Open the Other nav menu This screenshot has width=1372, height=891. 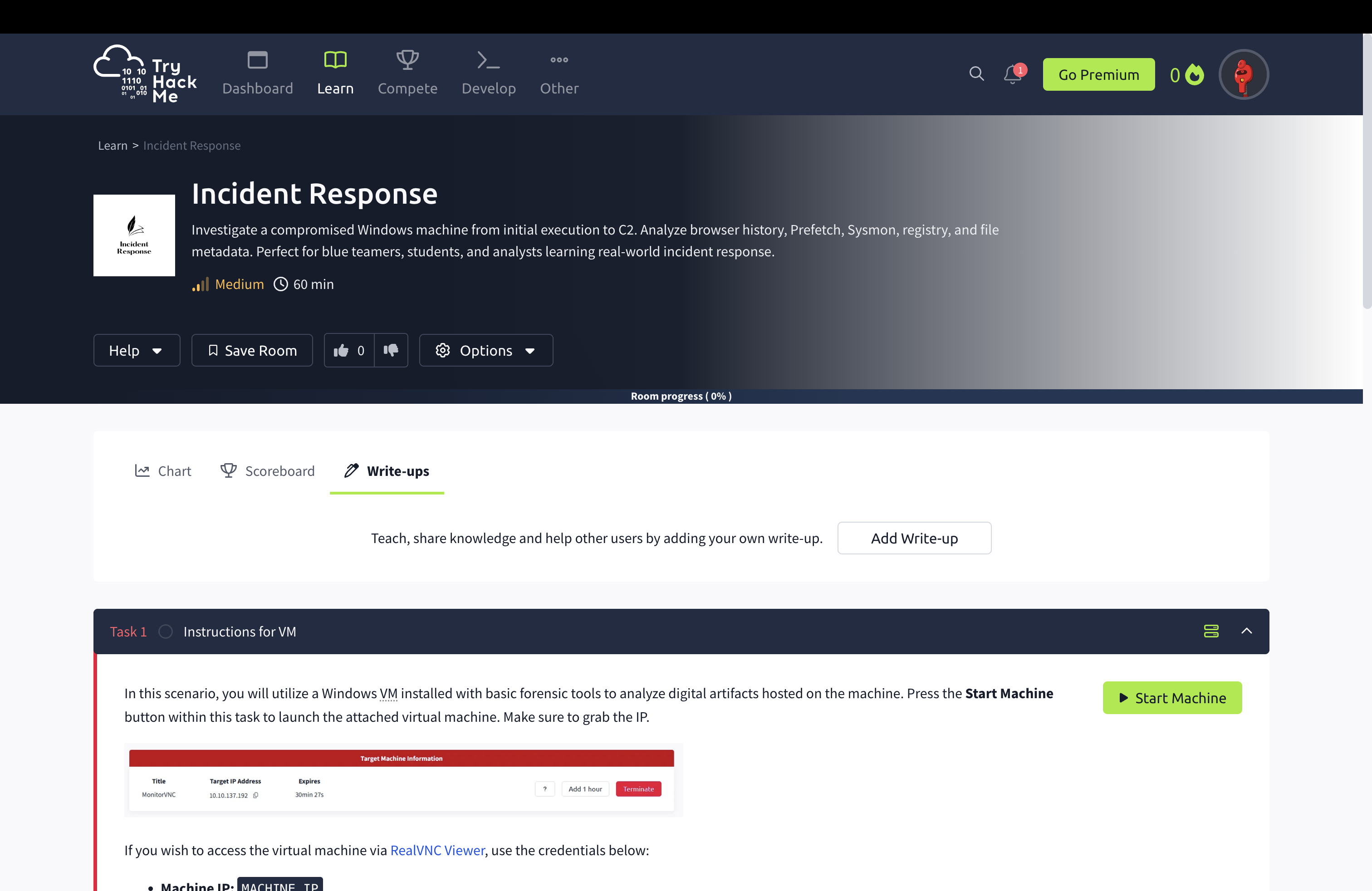559,74
